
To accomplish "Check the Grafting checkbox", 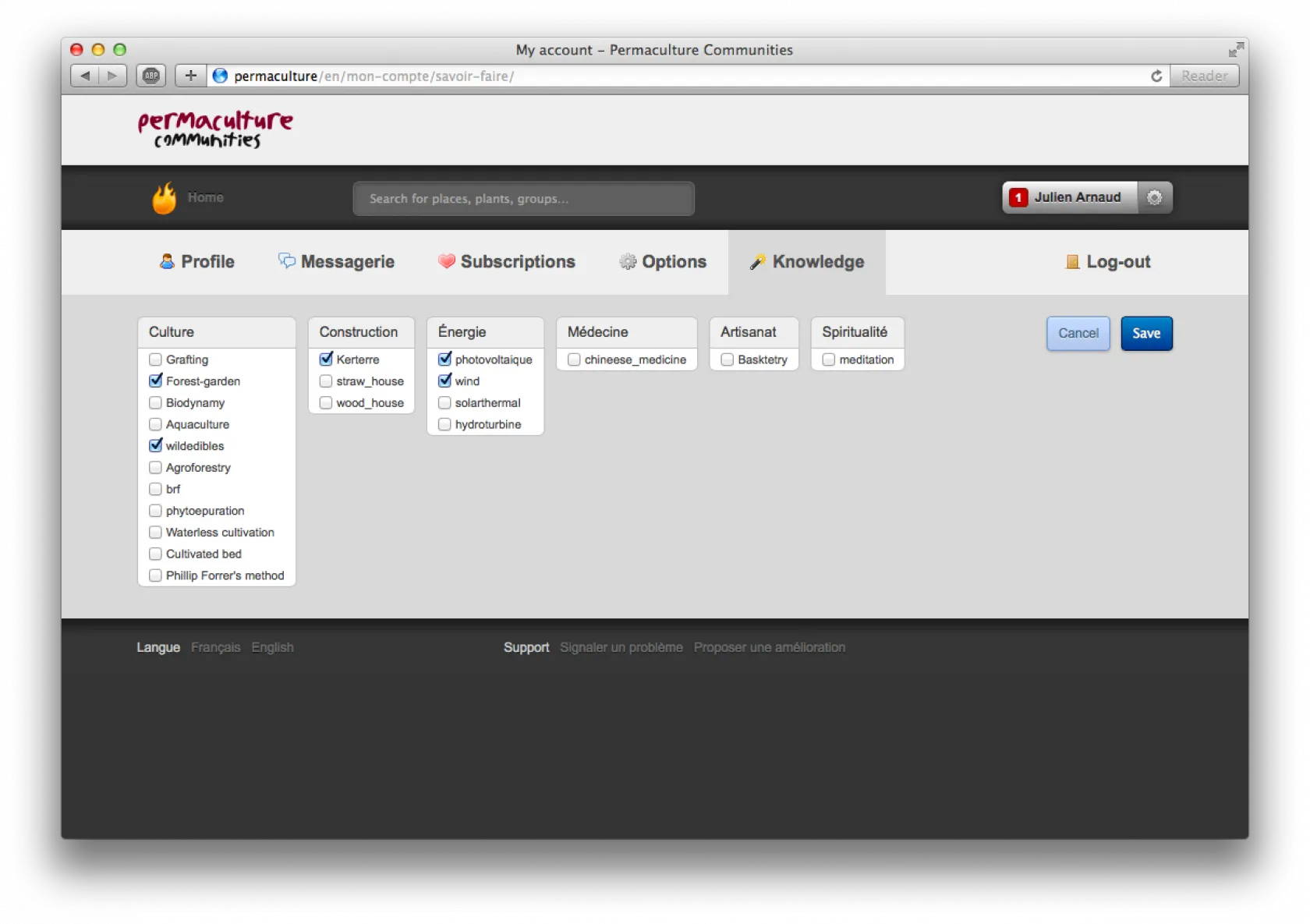I will coord(155,359).
